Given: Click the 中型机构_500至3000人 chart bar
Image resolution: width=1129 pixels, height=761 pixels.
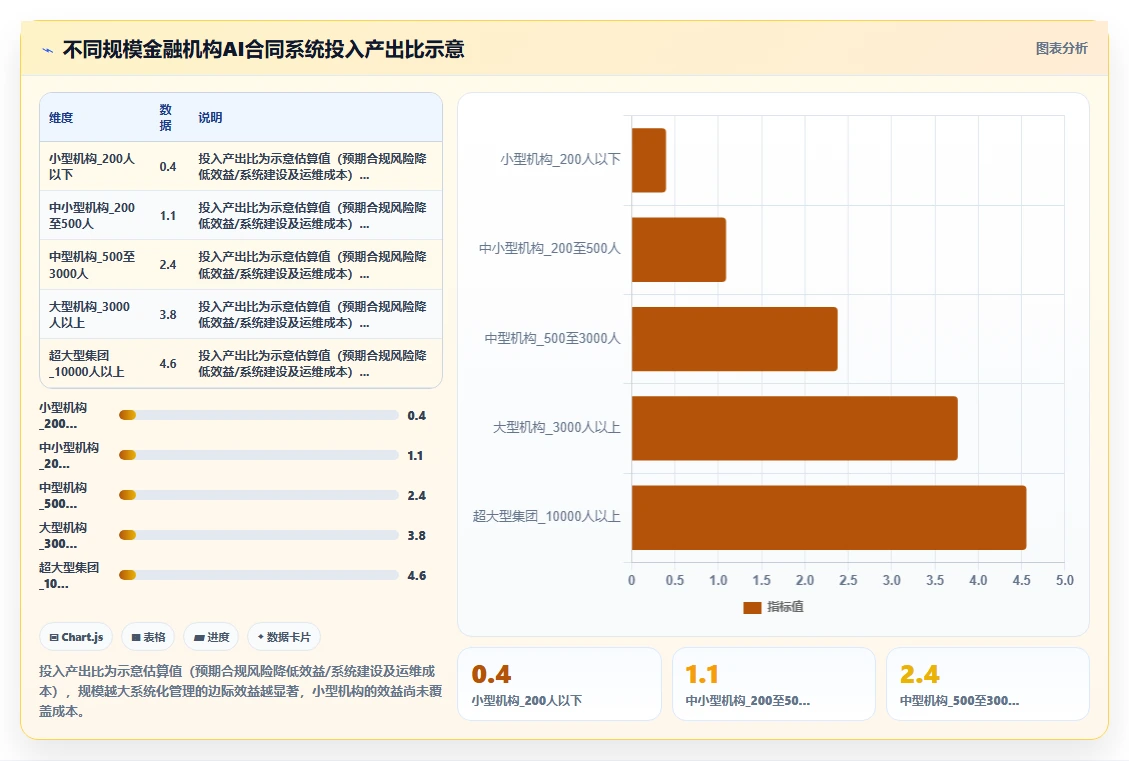Looking at the screenshot, I should click(x=734, y=339).
